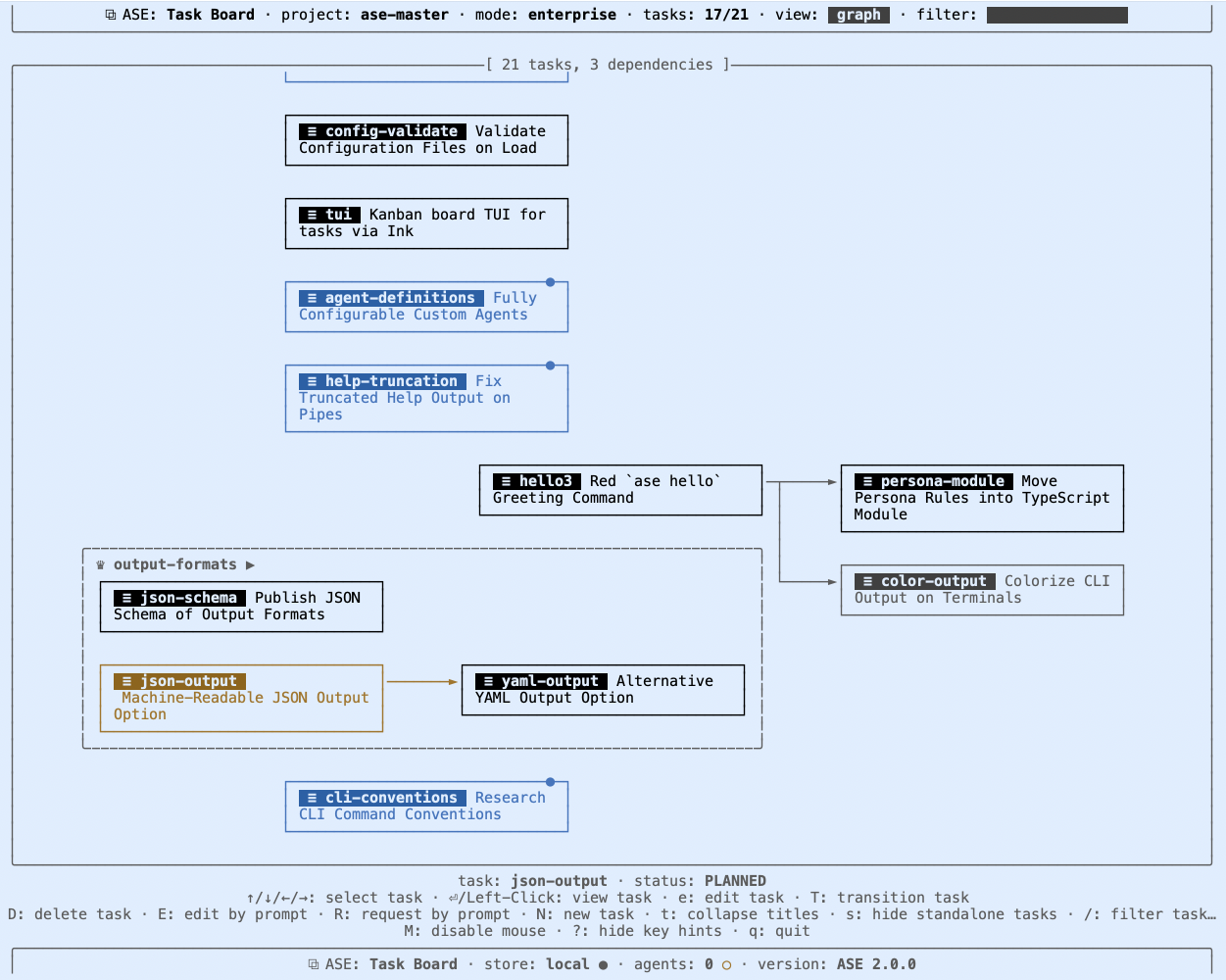Click the status dot on help-truncation card
Image resolution: width=1226 pixels, height=980 pixels.
coord(550,366)
